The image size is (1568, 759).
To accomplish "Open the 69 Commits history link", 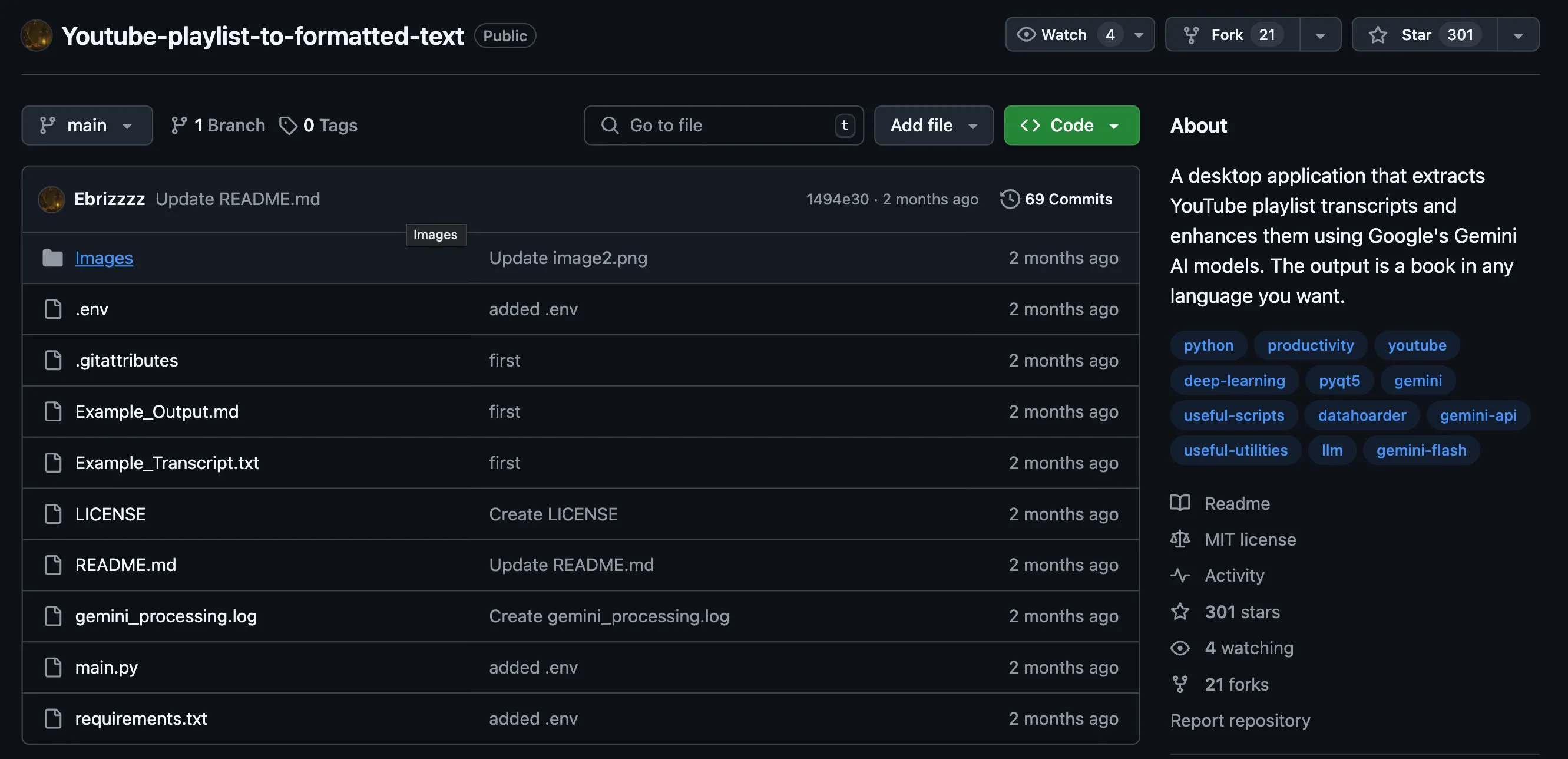I will pyautogui.click(x=1056, y=199).
